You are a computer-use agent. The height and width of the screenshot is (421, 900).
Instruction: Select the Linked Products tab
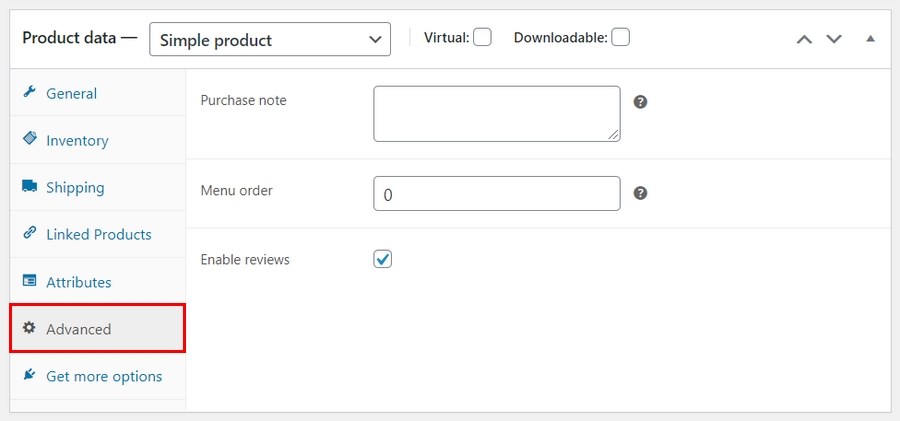(x=98, y=234)
